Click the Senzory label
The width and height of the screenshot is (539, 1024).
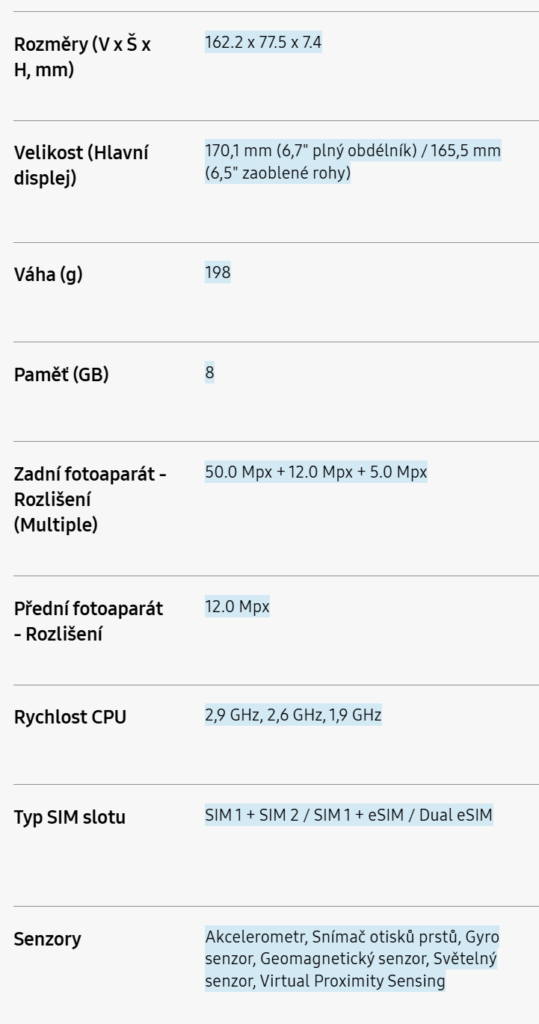[x=48, y=939]
